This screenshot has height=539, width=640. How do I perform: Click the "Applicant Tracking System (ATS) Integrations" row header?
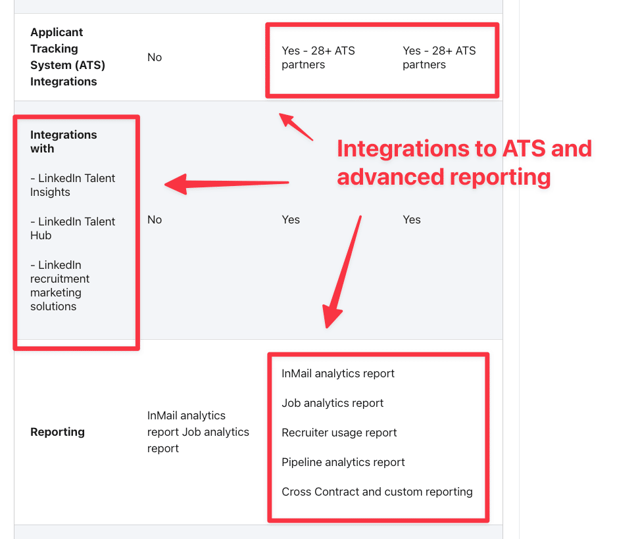(67, 57)
